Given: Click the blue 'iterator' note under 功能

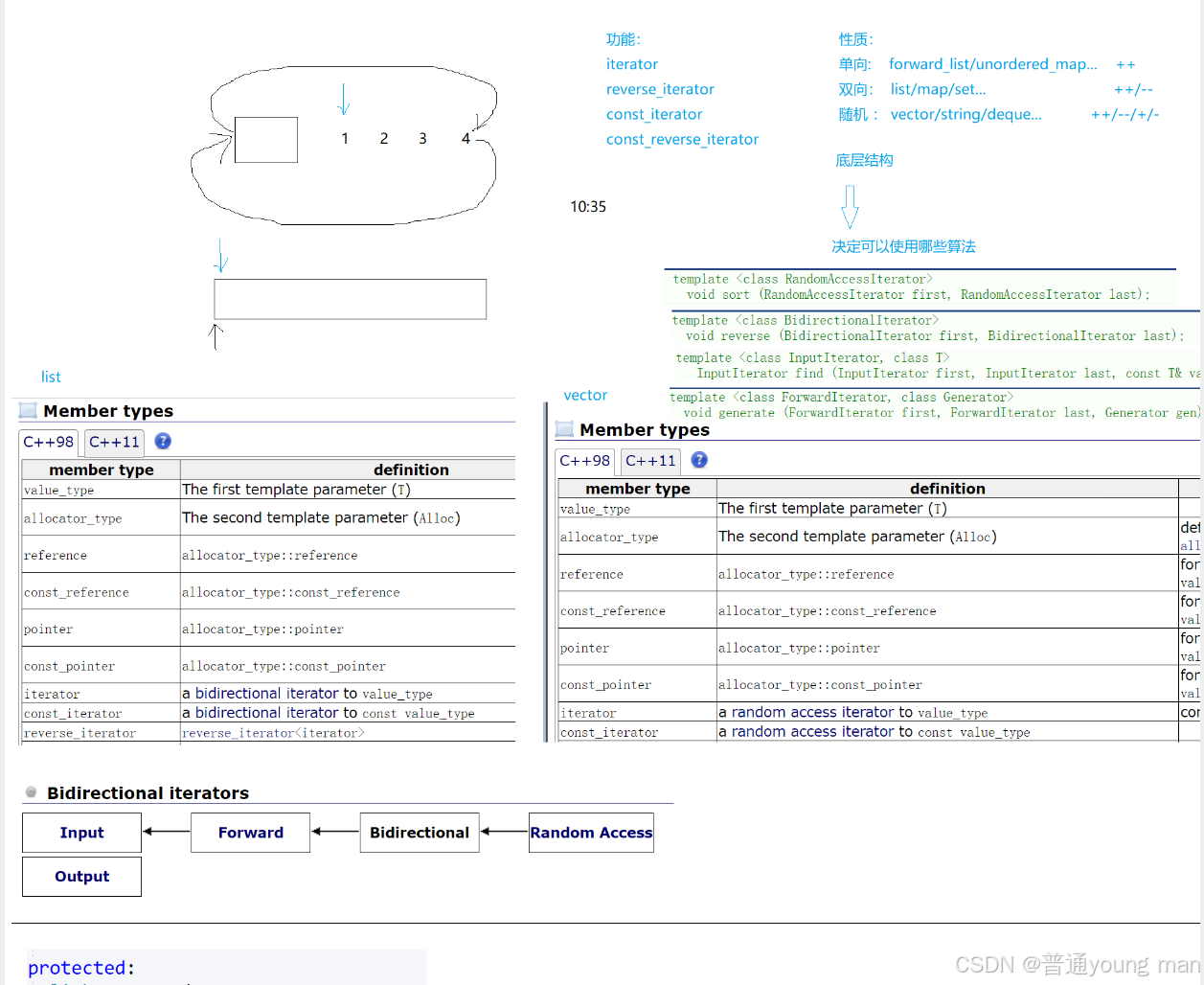Looking at the screenshot, I should click(x=632, y=64).
